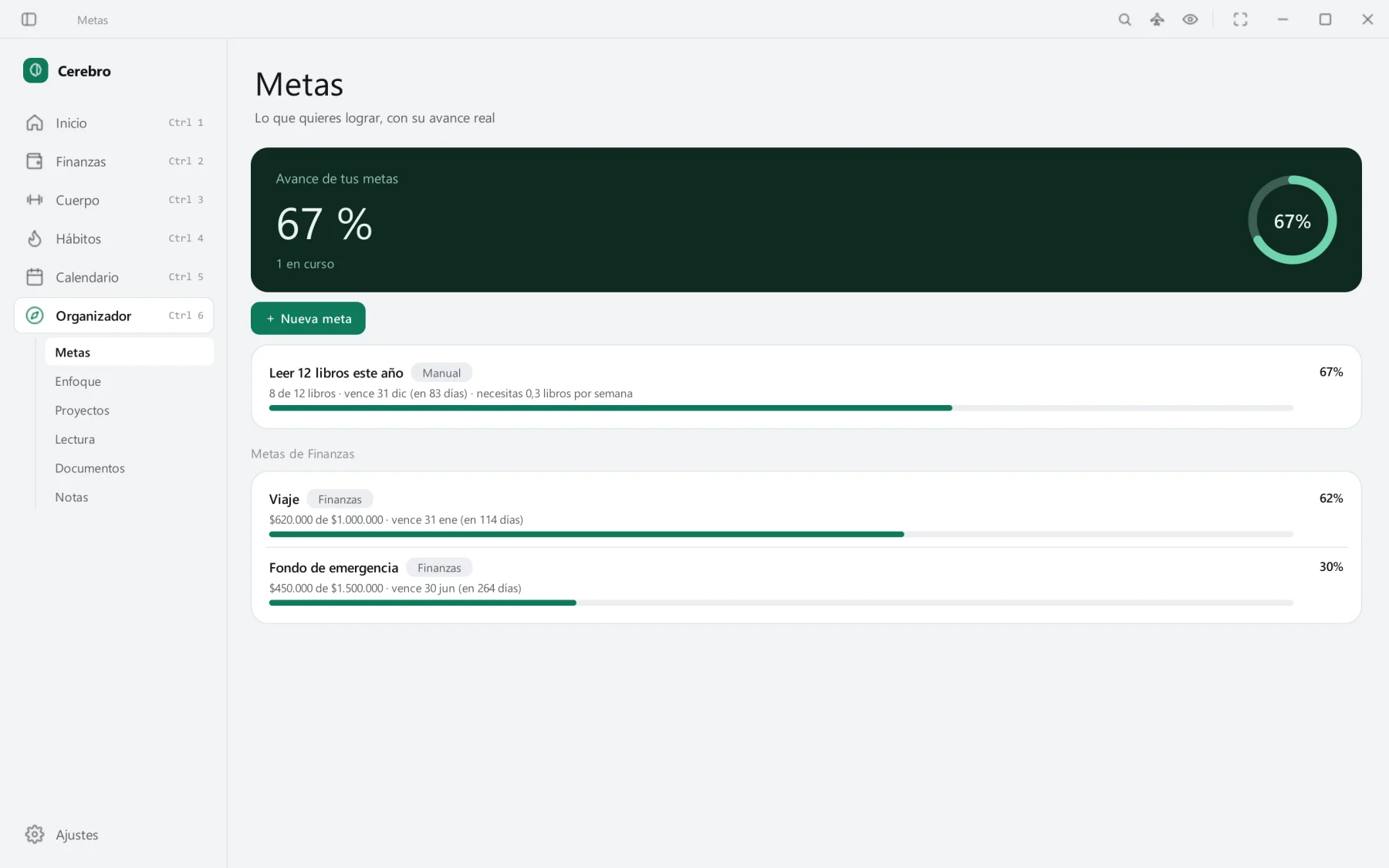The image size is (1389, 868).
Task: Click the Inicio home icon
Action: coord(35,123)
